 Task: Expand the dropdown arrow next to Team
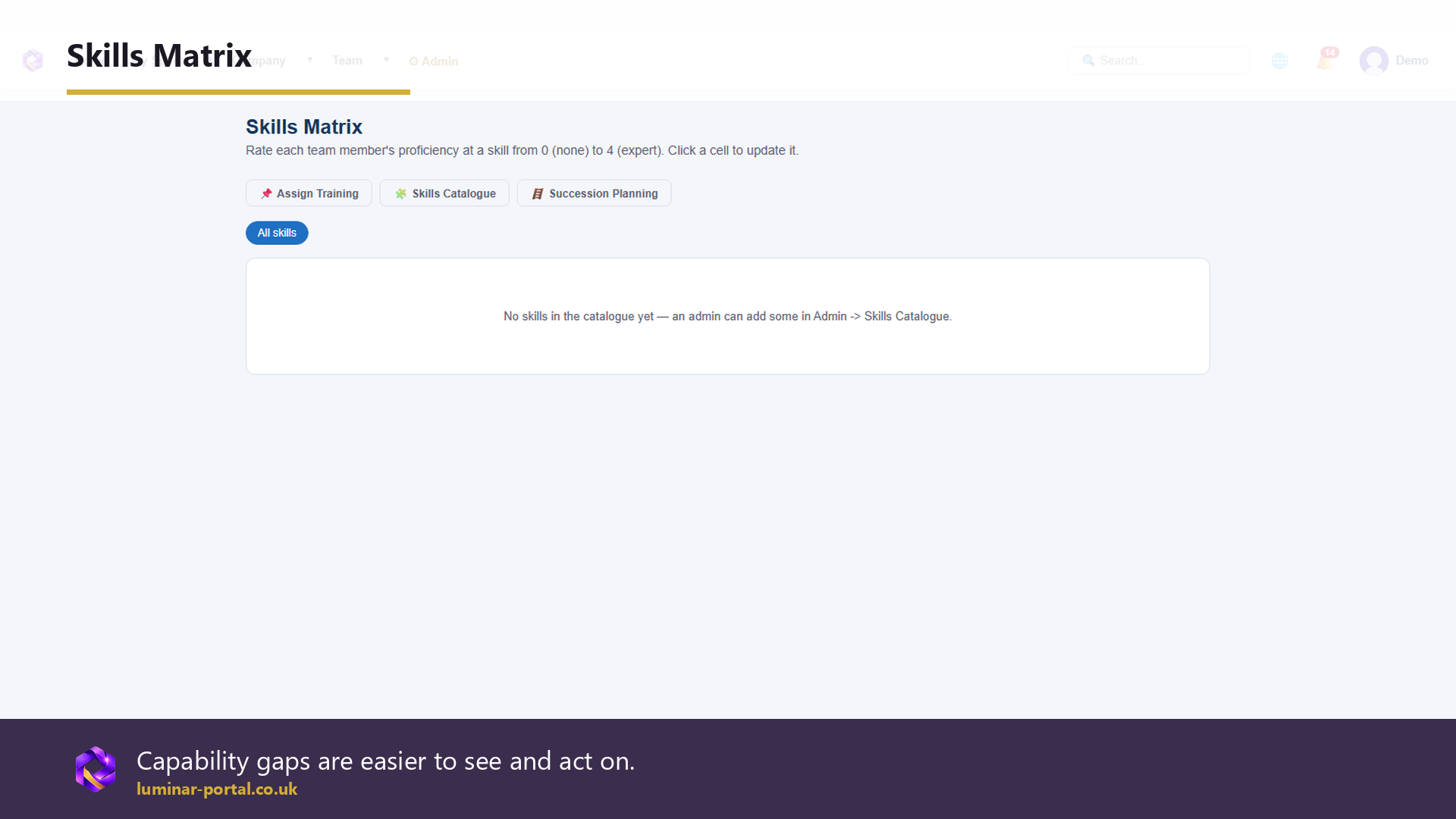(x=386, y=60)
